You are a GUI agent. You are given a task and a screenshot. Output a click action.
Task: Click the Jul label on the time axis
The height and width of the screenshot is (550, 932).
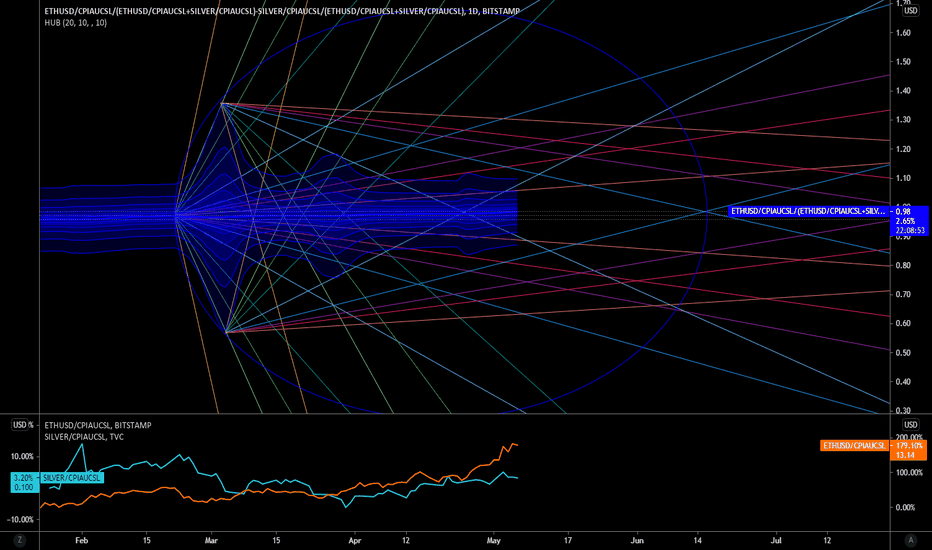pos(776,540)
